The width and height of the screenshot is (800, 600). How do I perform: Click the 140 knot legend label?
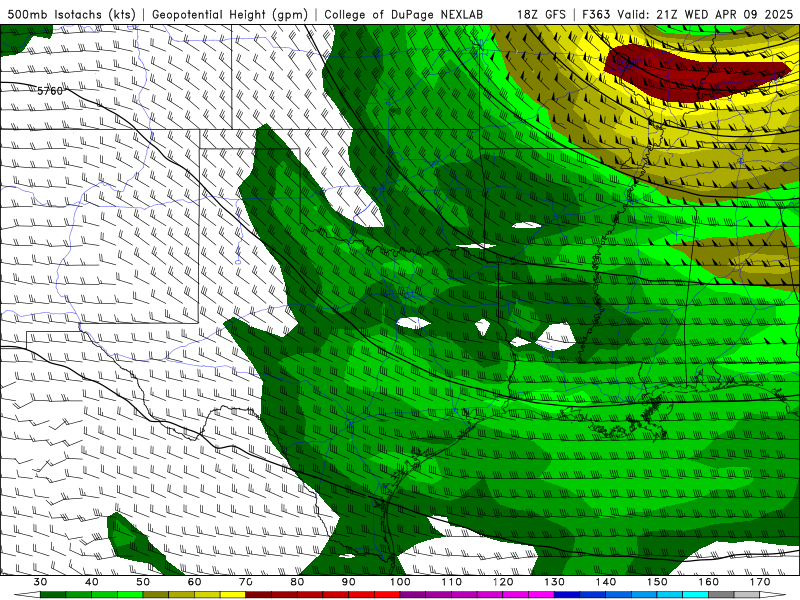coord(606,582)
